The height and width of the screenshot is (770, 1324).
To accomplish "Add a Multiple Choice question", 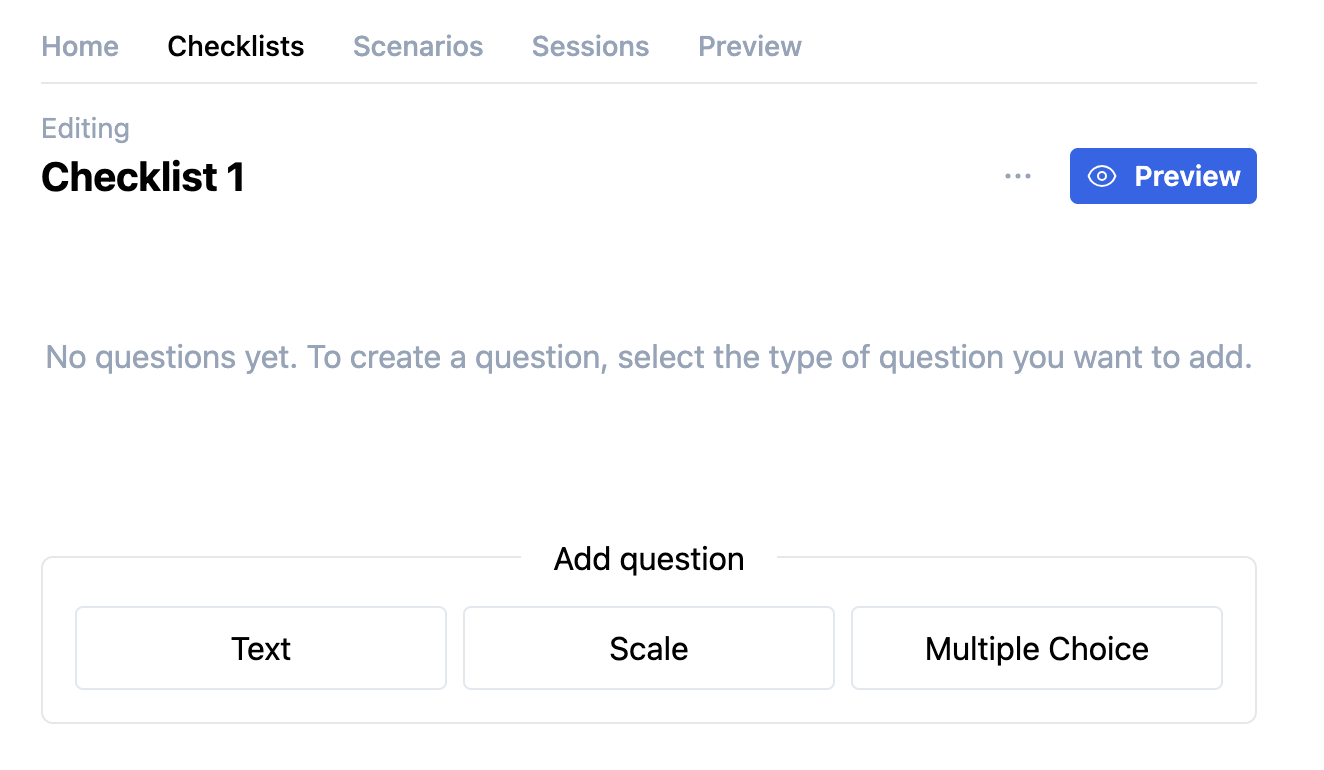I will coord(1037,648).
